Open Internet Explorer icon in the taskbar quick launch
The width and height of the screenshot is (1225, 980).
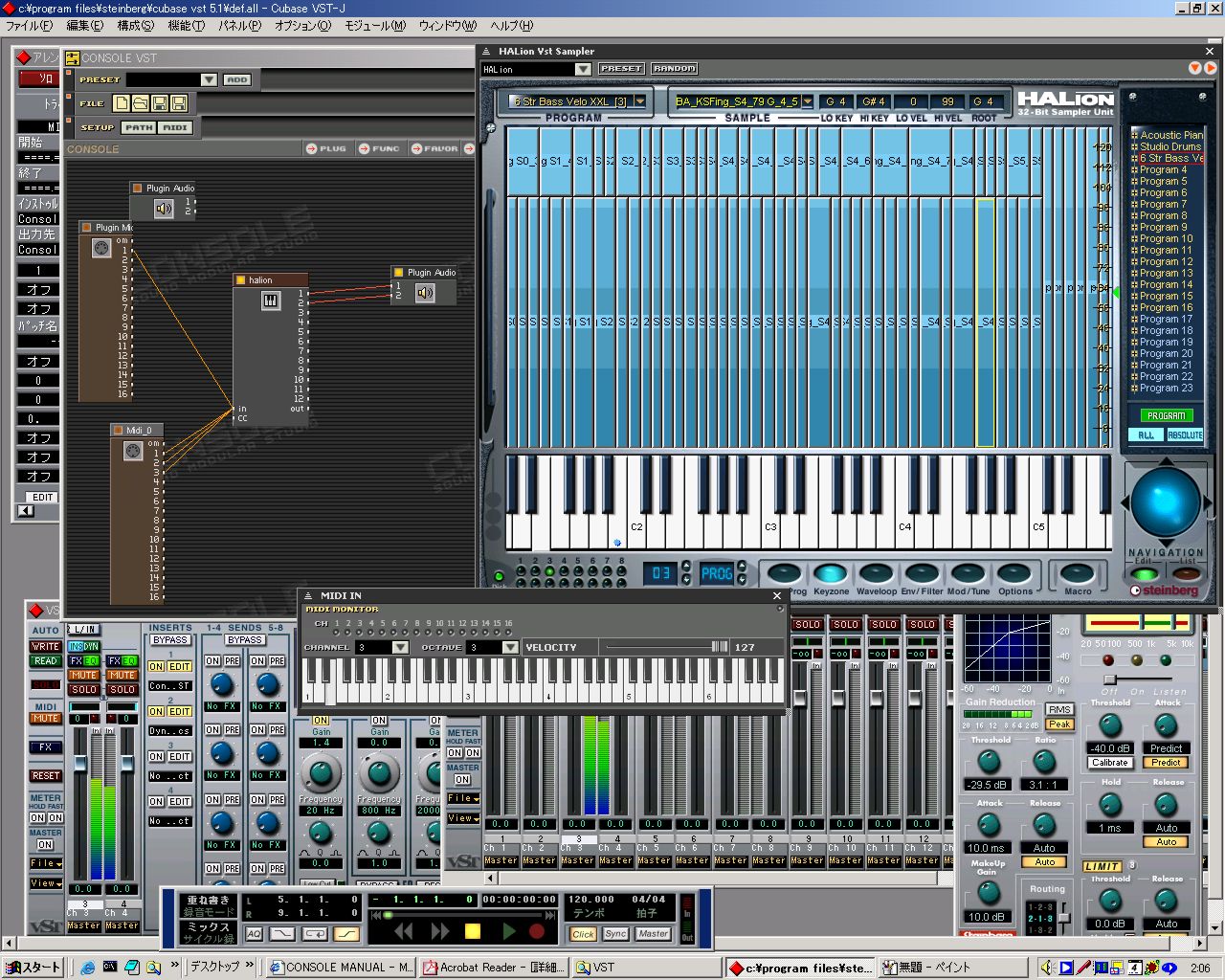click(88, 968)
